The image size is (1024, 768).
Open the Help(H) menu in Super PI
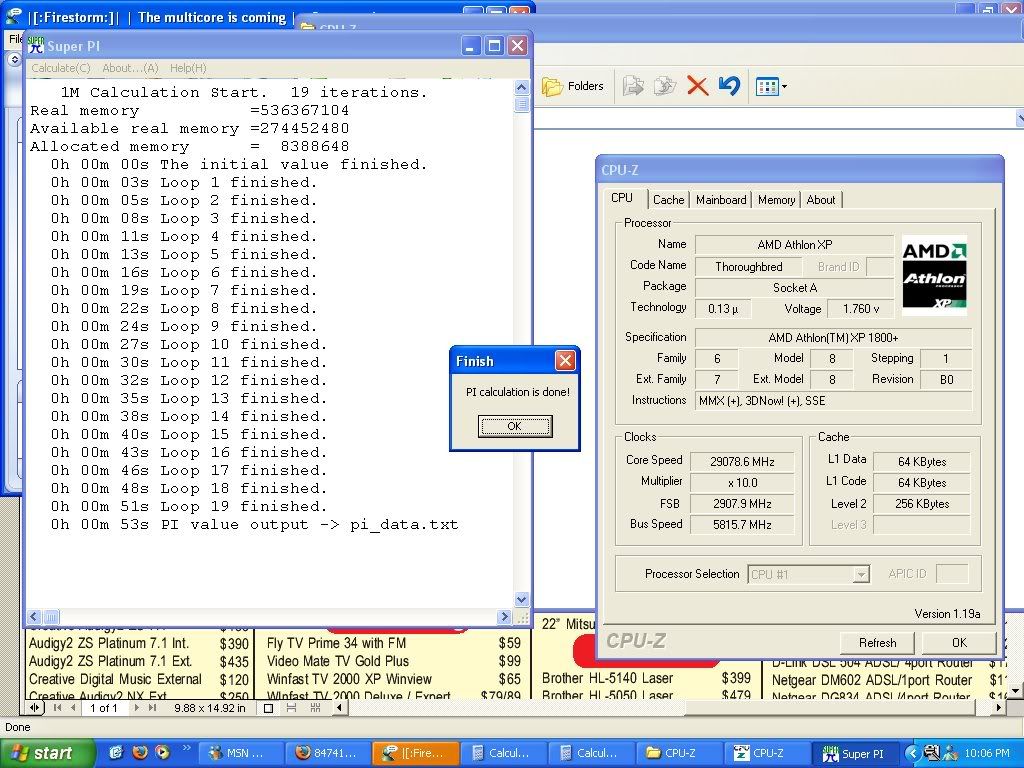coord(188,68)
